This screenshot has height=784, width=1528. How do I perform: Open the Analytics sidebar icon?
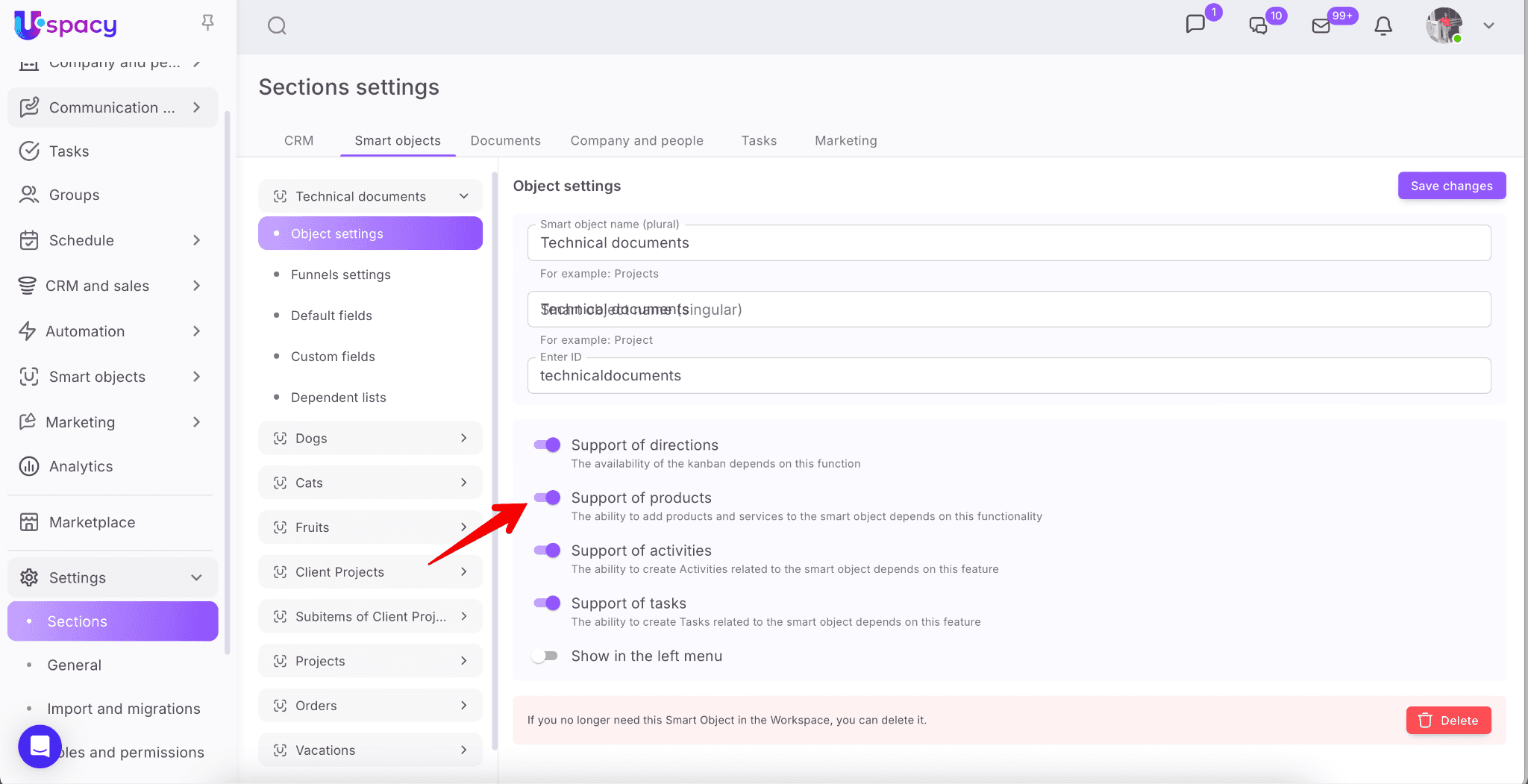[x=29, y=466]
